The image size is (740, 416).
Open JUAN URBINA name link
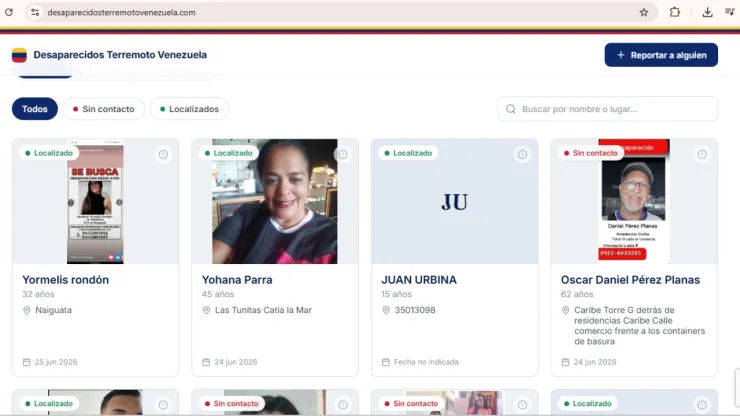pos(419,280)
